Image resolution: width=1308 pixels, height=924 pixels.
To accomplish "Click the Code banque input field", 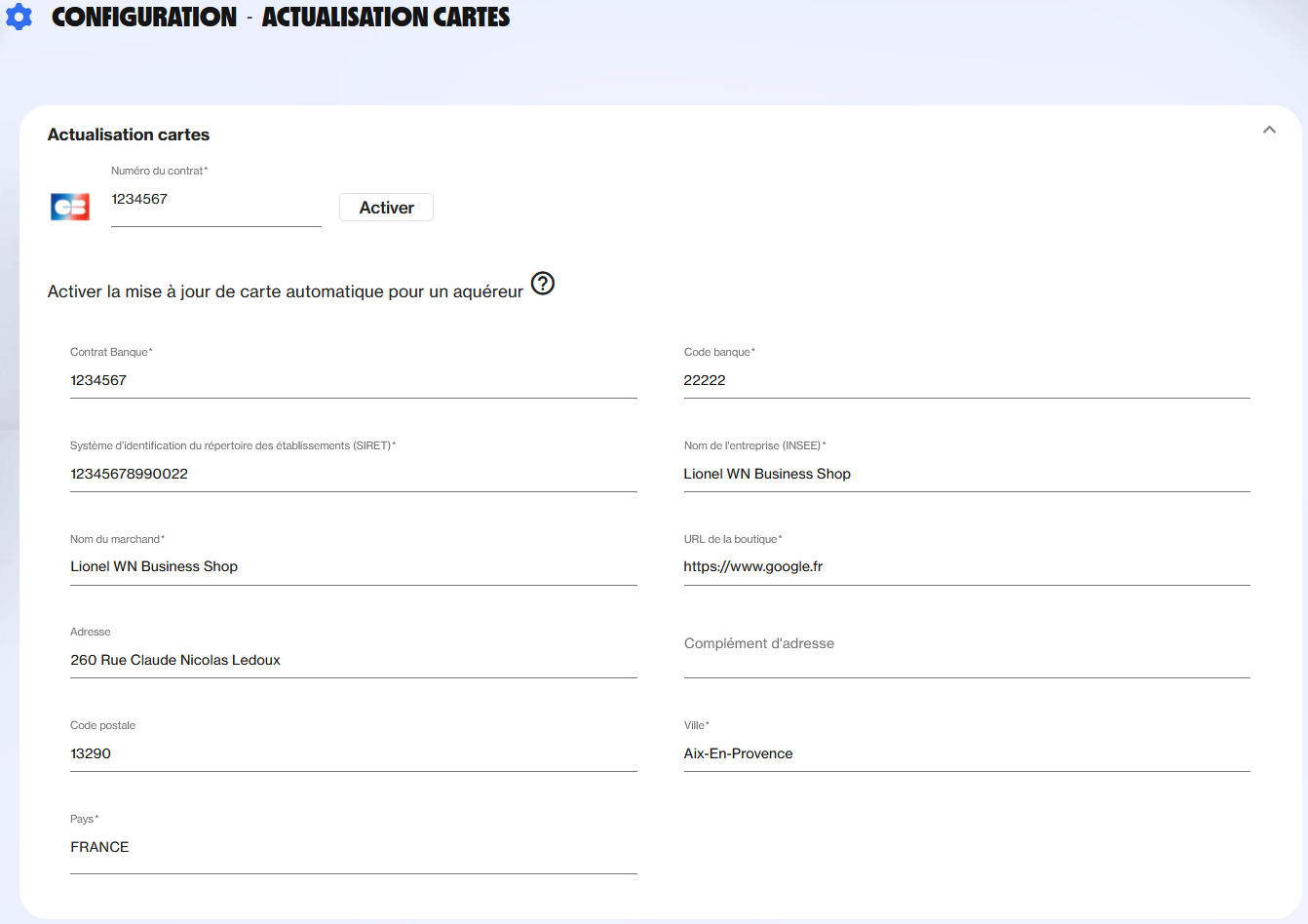I will tap(966, 380).
